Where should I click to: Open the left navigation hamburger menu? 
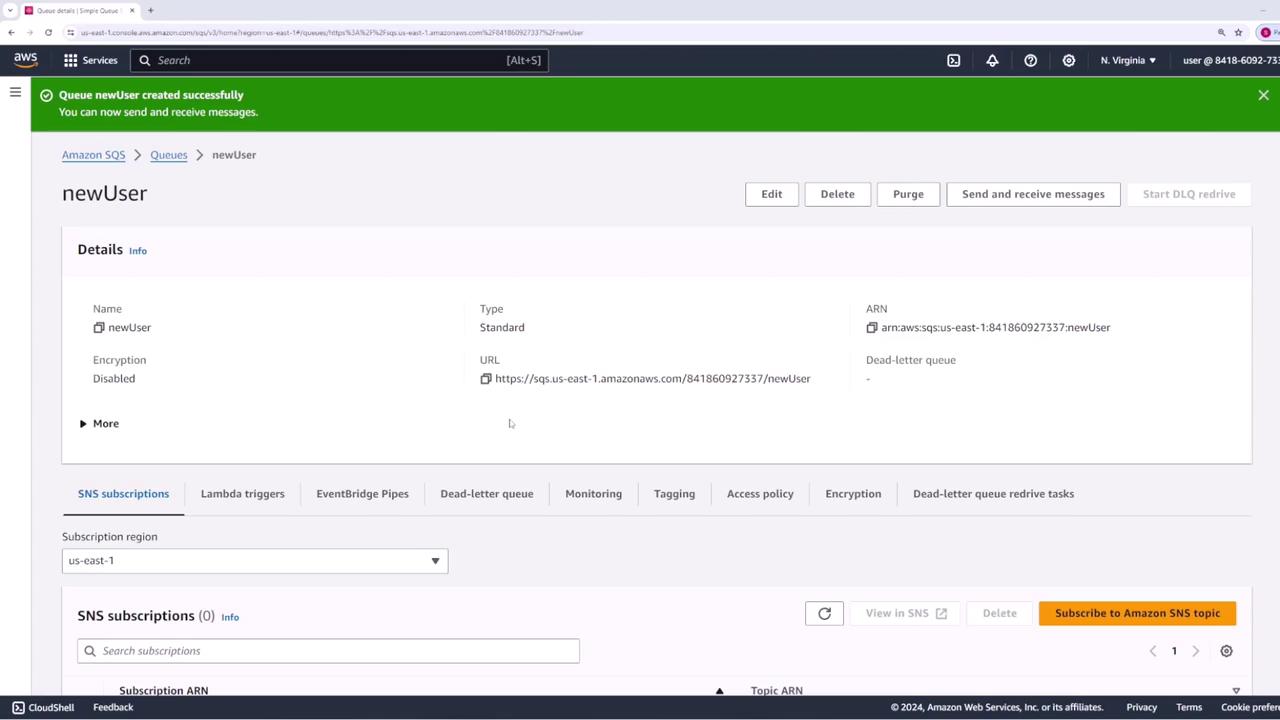[x=15, y=92]
